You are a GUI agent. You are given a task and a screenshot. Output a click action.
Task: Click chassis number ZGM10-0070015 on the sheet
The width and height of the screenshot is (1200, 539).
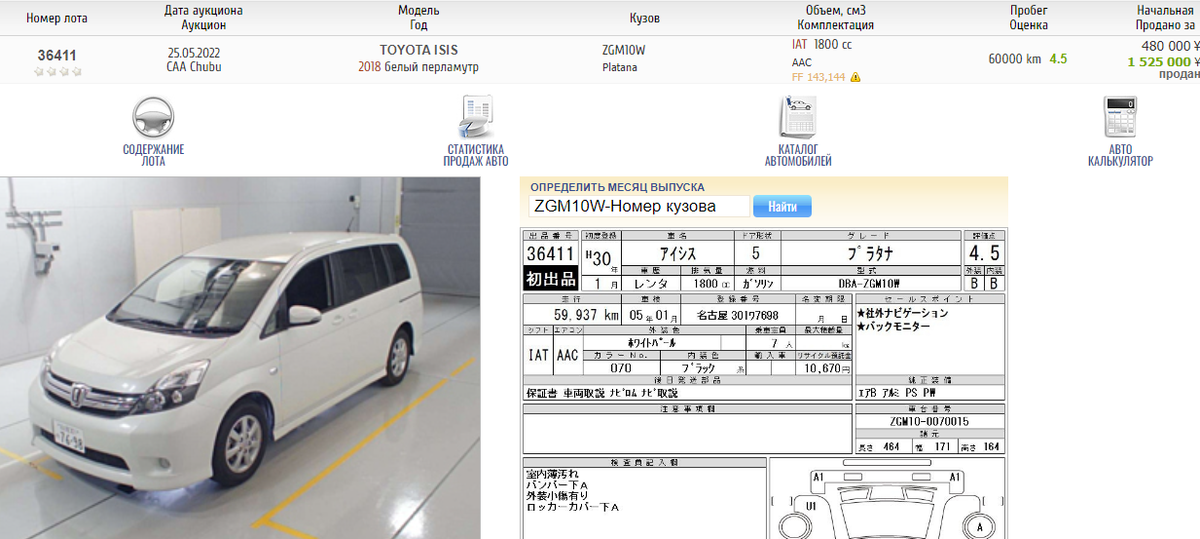929,421
